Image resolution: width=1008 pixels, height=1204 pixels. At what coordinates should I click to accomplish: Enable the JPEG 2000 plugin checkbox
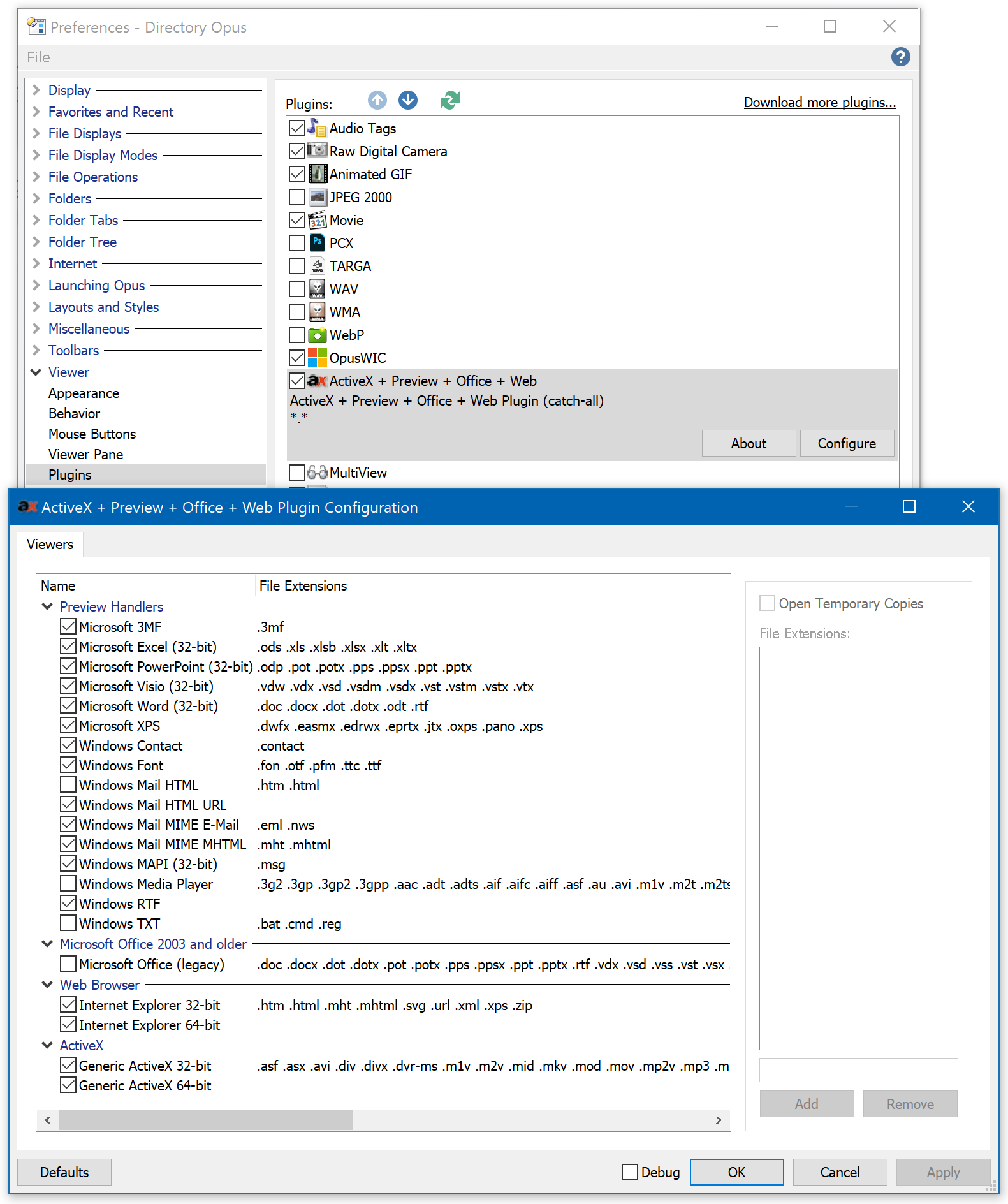(x=296, y=197)
